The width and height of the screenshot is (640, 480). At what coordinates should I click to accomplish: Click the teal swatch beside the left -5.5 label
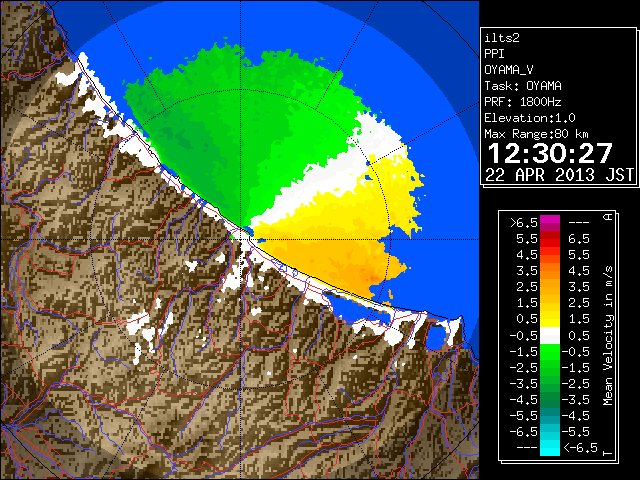tap(550, 416)
